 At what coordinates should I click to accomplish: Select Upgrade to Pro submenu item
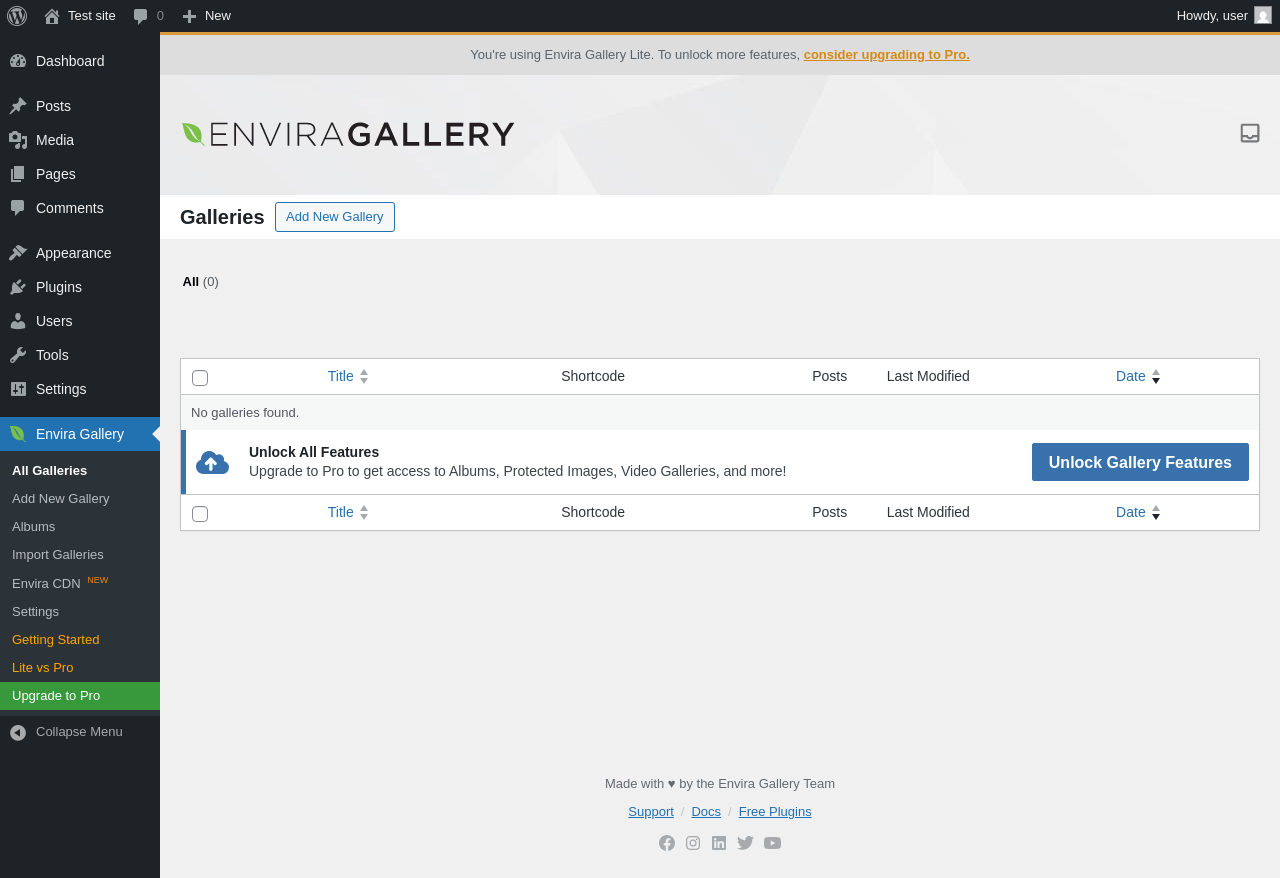(80, 696)
